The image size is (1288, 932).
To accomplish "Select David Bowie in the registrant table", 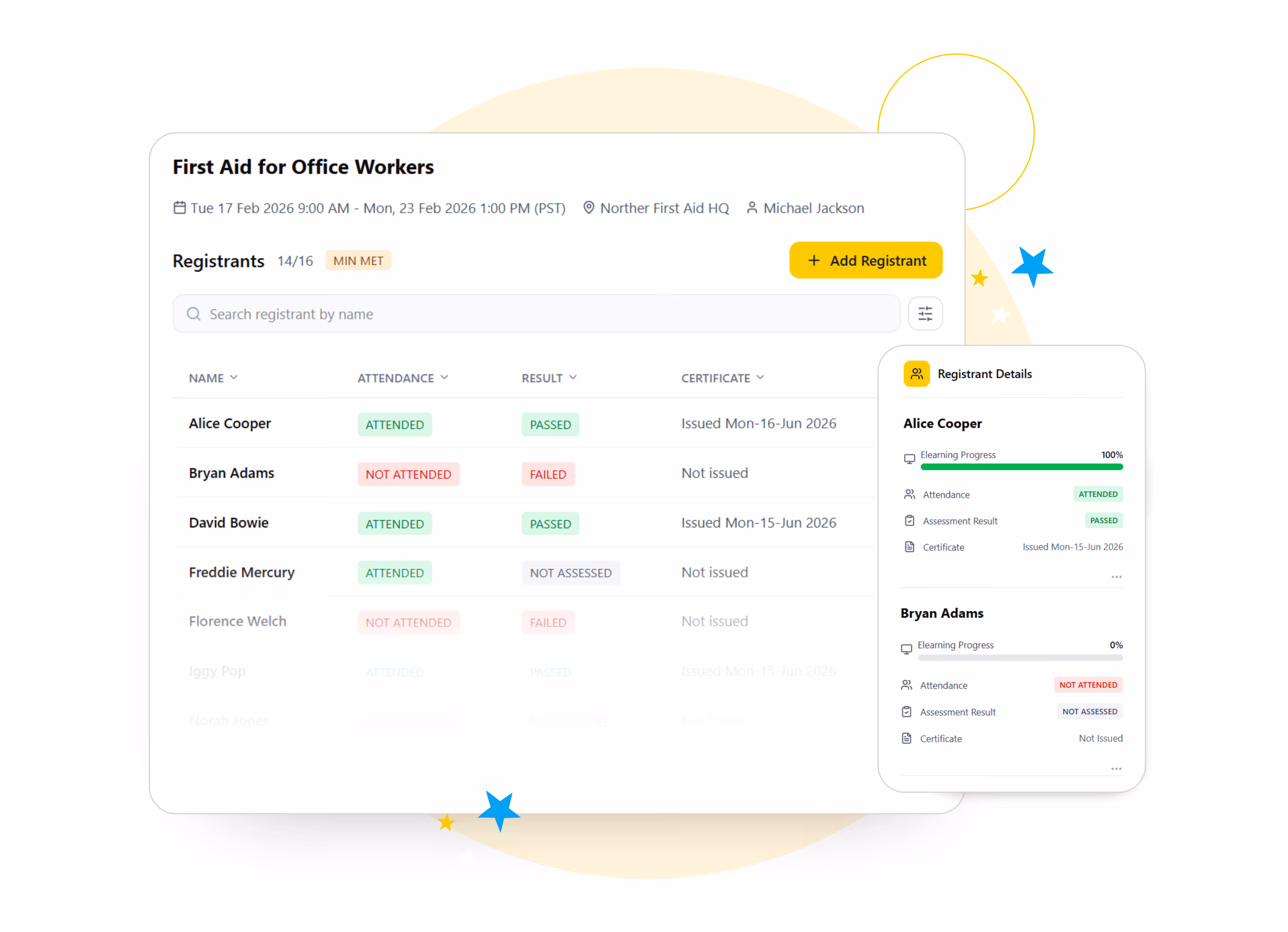I will 228,522.
